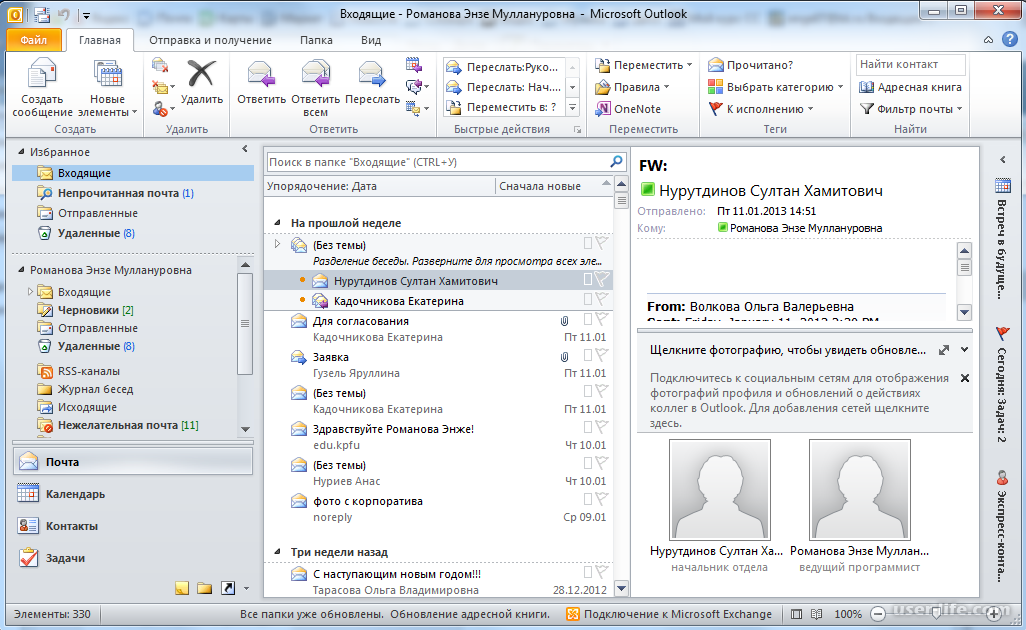Viewport: 1026px width, 630px height.
Task: Click the flag for the Заявка message
Action: pyautogui.click(x=601, y=355)
